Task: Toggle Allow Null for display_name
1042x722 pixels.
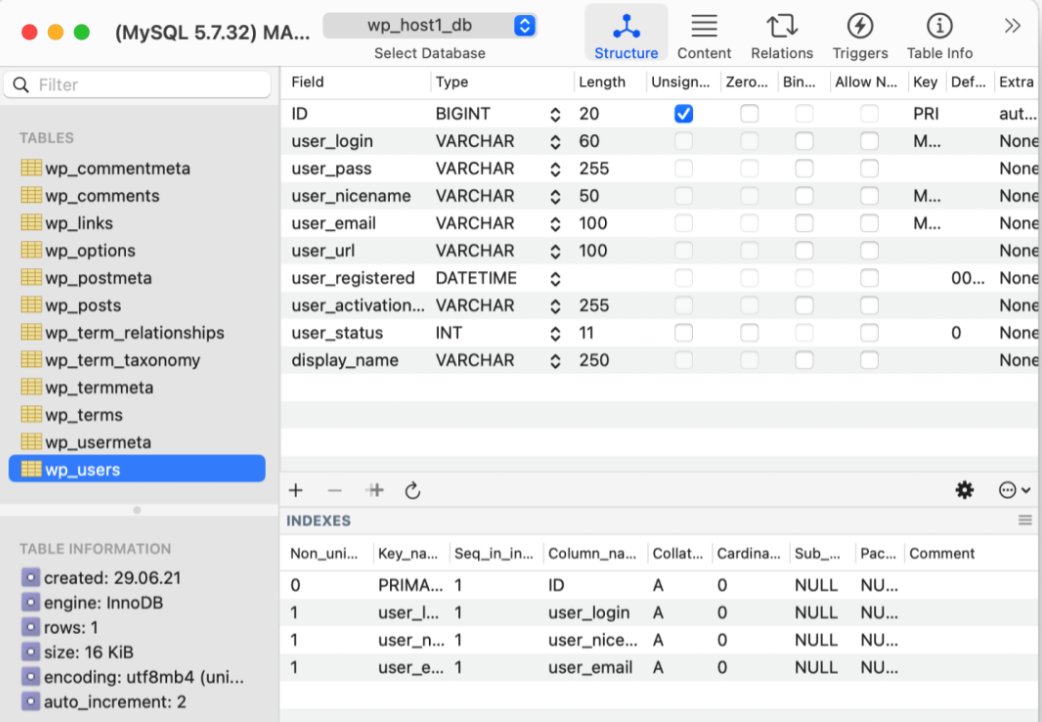Action: pos(869,360)
